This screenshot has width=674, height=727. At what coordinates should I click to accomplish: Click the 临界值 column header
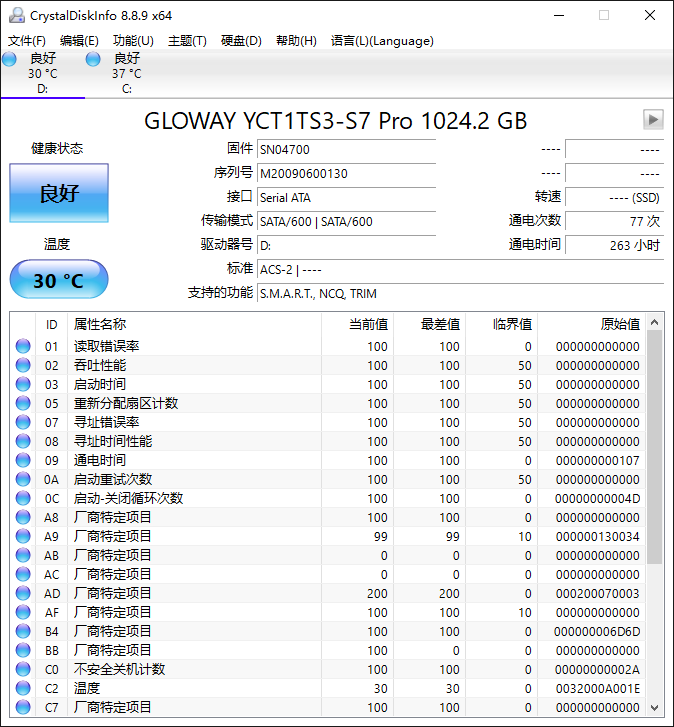click(x=501, y=324)
